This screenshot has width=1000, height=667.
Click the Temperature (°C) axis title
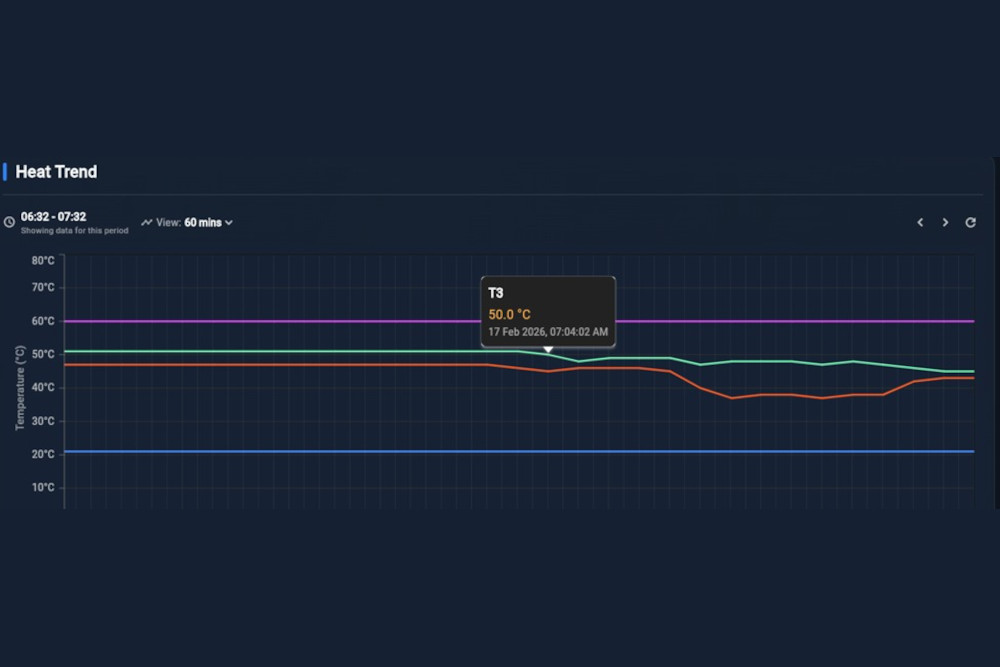[x=20, y=388]
